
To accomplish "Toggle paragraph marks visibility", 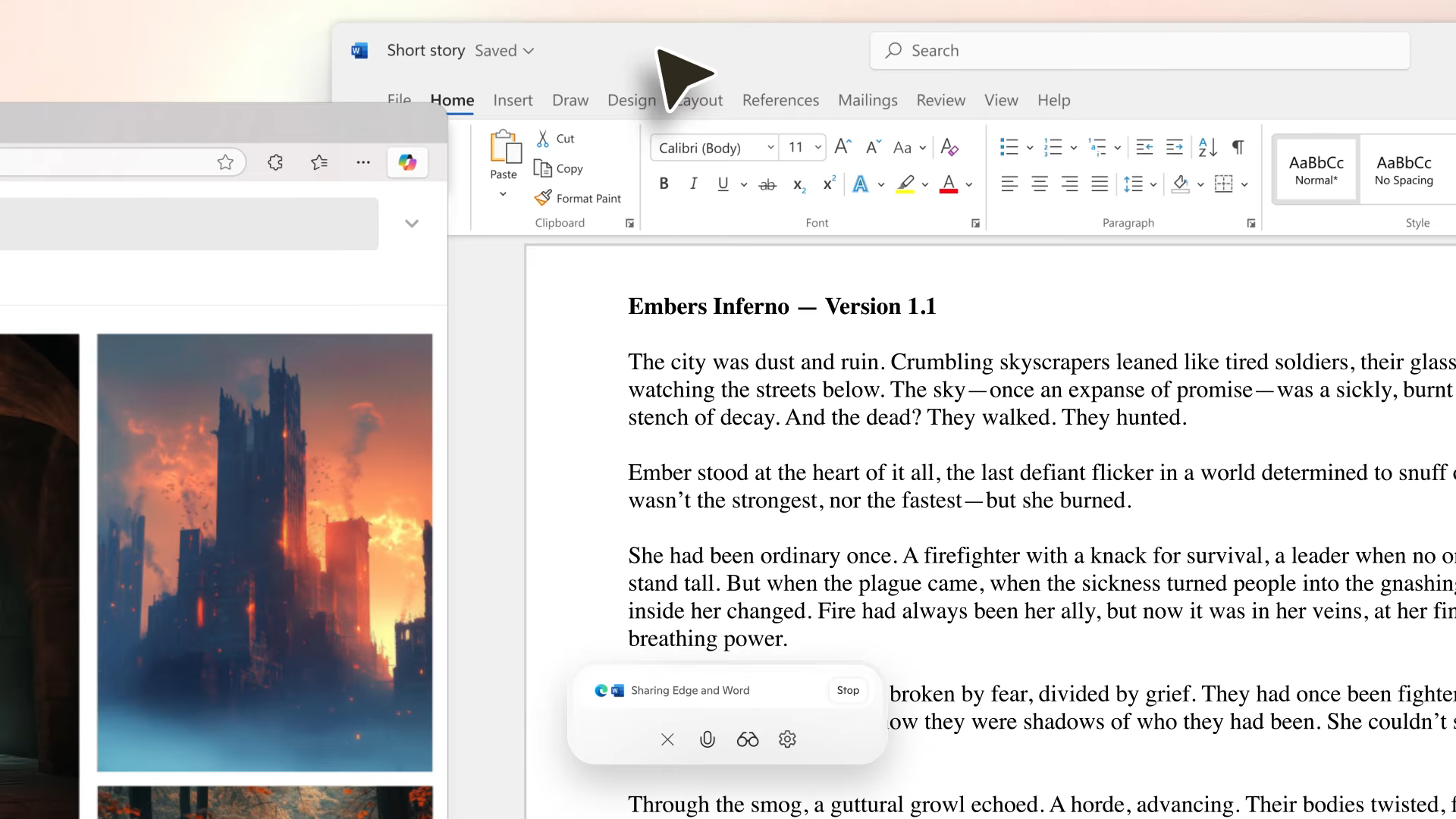I will pyautogui.click(x=1238, y=147).
